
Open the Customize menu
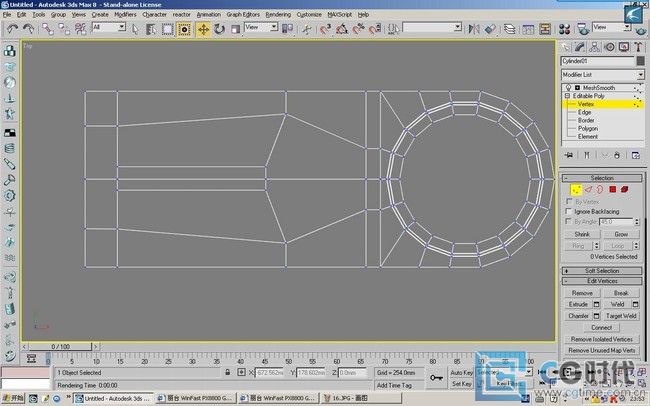pyautogui.click(x=309, y=15)
